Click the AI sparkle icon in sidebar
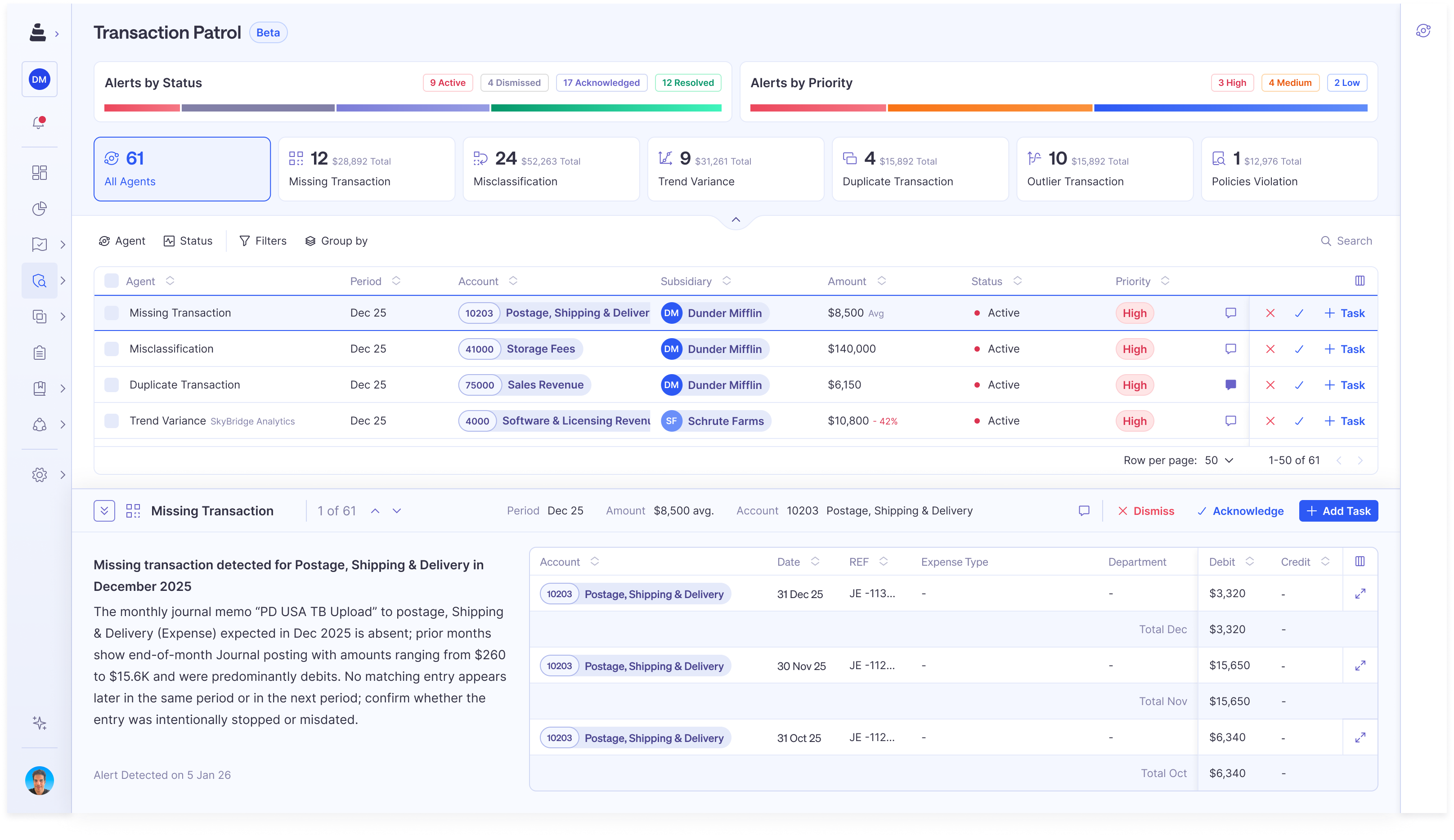This screenshot has height=840, width=1454. [x=39, y=723]
